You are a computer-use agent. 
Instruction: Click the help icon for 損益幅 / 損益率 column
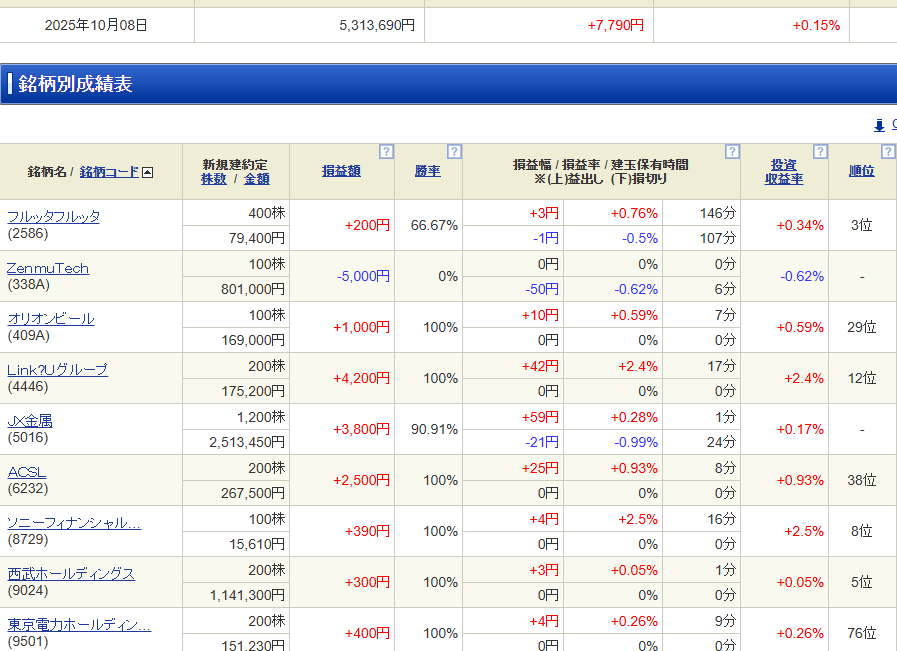tap(732, 152)
